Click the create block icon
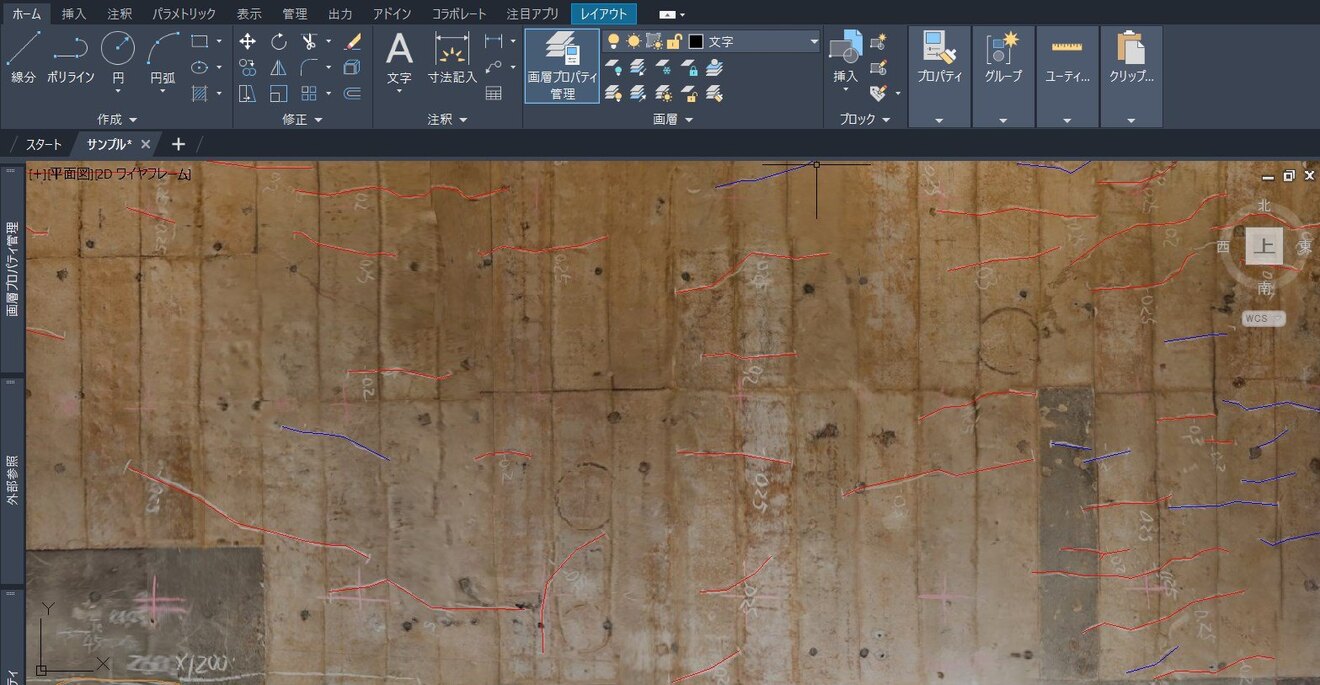The height and width of the screenshot is (685, 1320). click(878, 42)
